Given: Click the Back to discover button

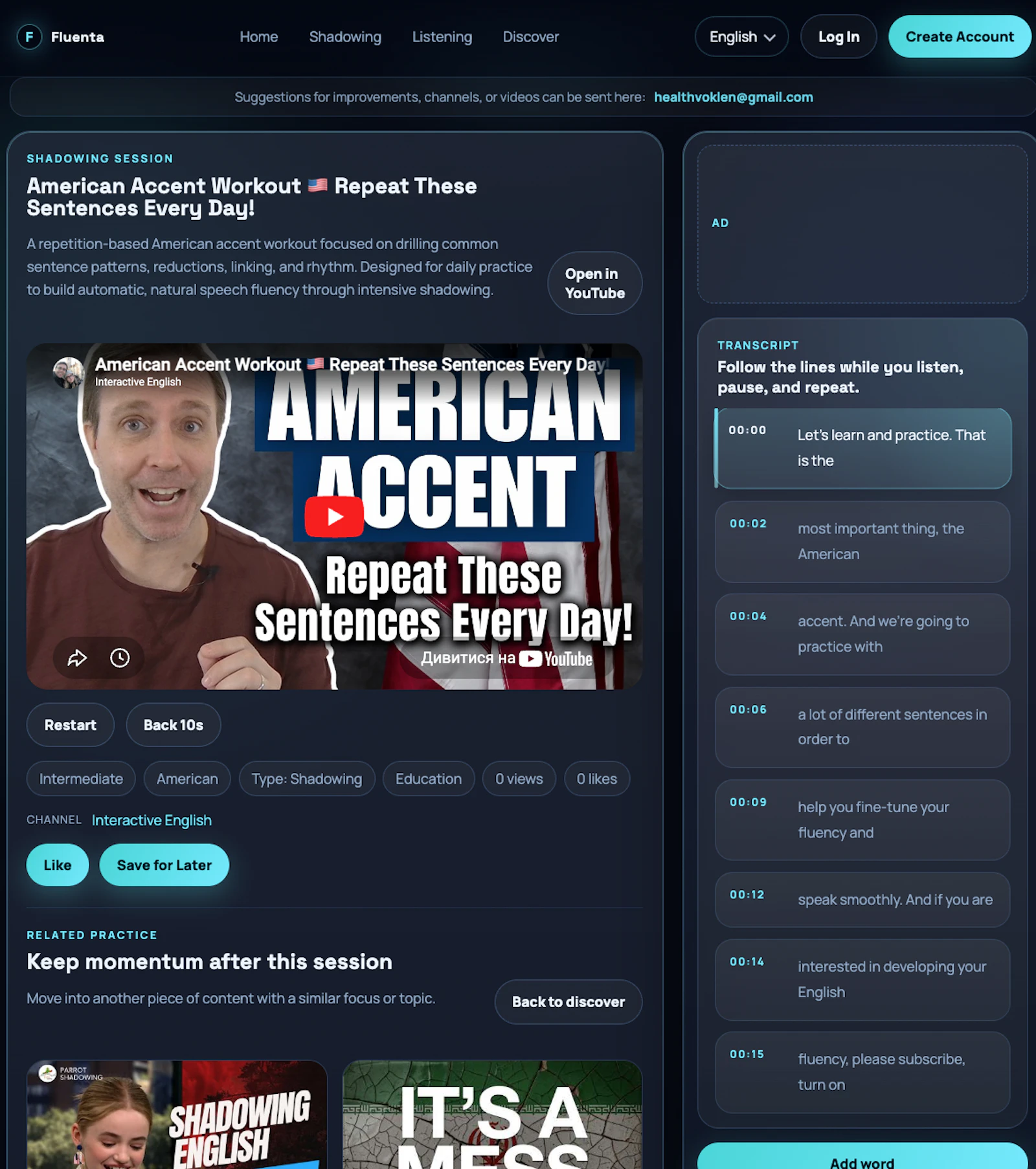Looking at the screenshot, I should coord(569,1002).
